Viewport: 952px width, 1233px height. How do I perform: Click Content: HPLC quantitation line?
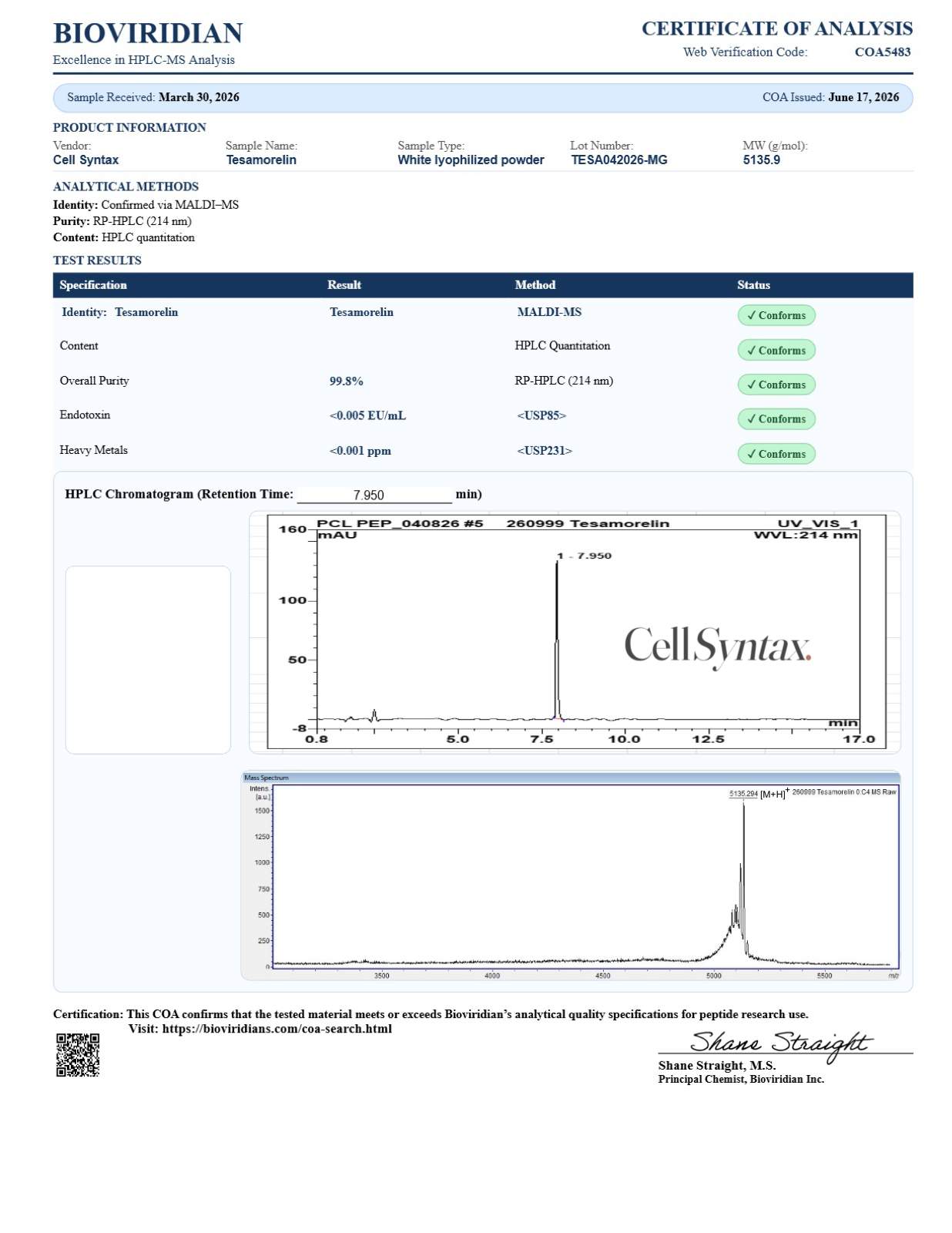pos(123,237)
